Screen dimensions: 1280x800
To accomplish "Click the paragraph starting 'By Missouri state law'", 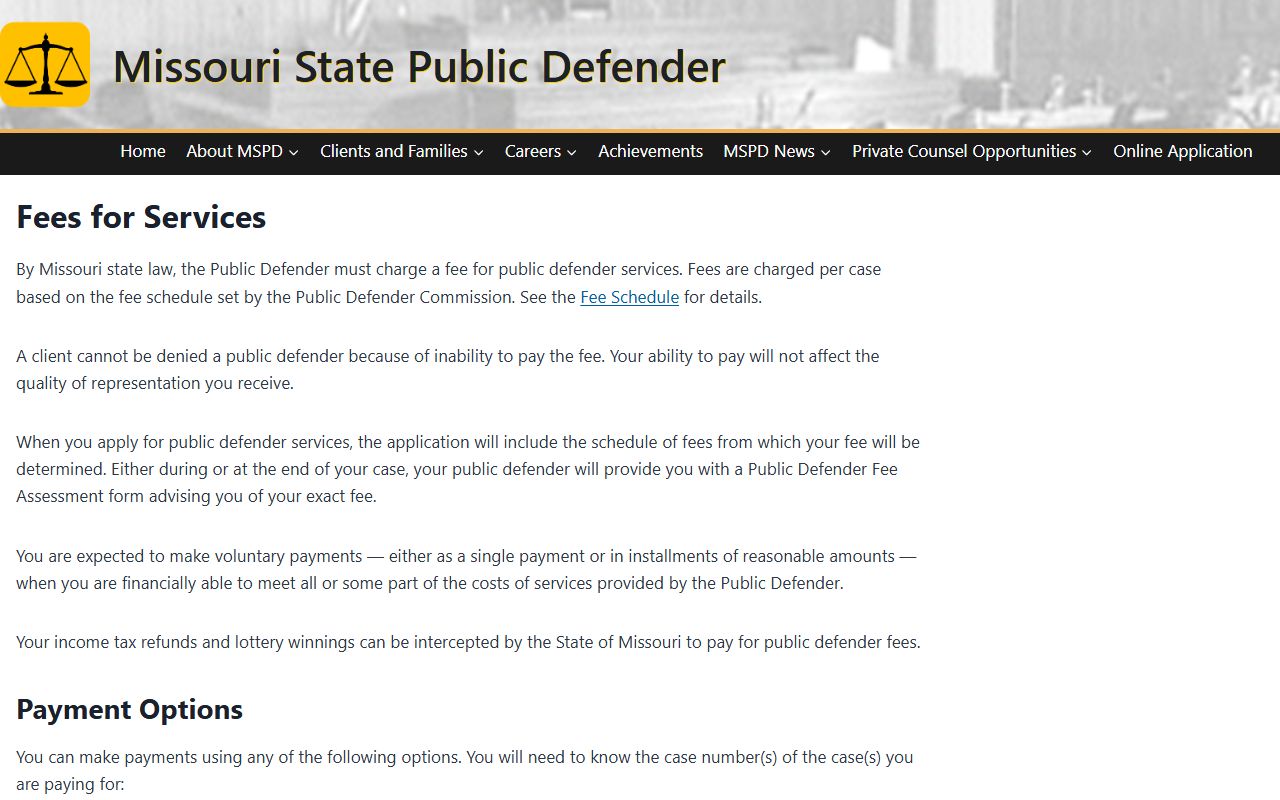I will (x=449, y=283).
